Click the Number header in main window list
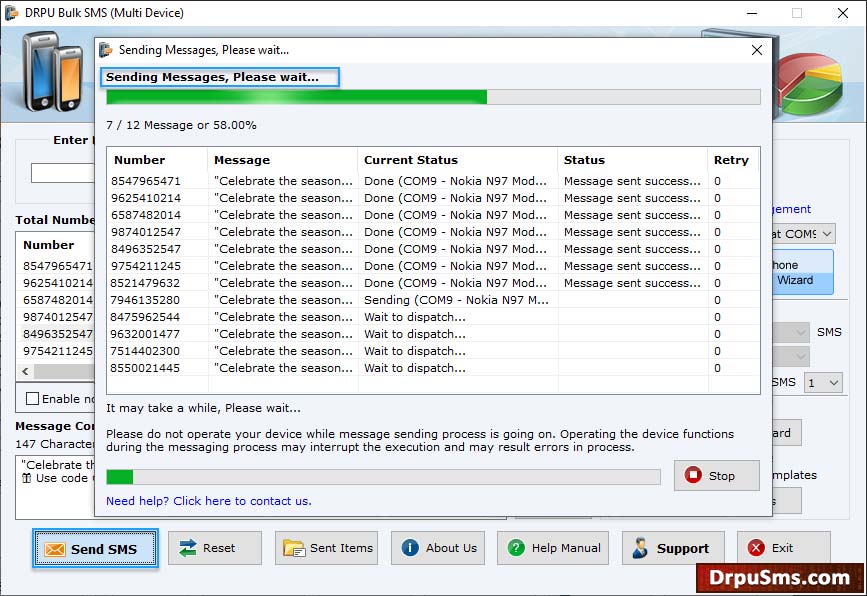 pyautogui.click(x=49, y=245)
